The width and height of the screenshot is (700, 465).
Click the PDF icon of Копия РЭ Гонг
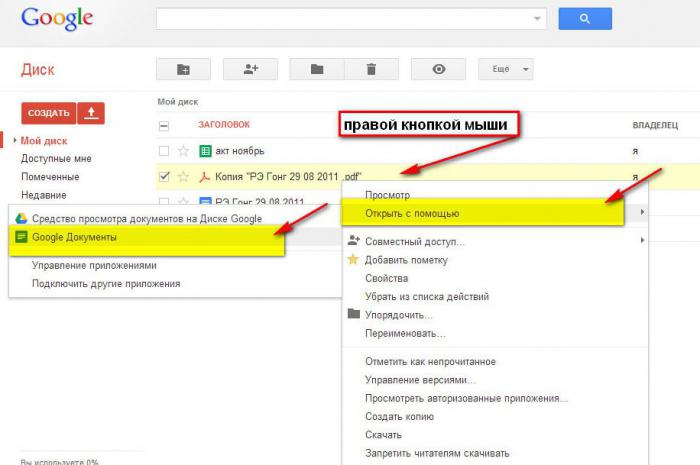click(204, 177)
